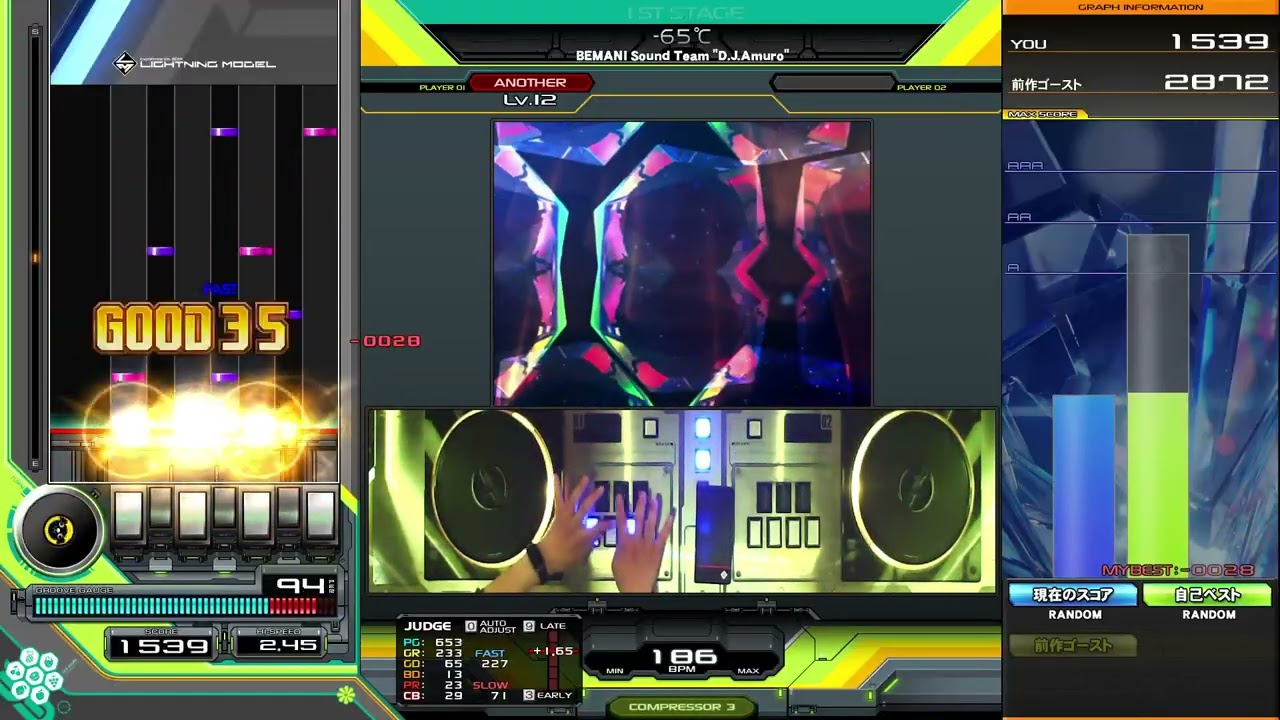Click the small blue FAST indicator above combo
This screenshot has height=720, width=1280.
220,289
